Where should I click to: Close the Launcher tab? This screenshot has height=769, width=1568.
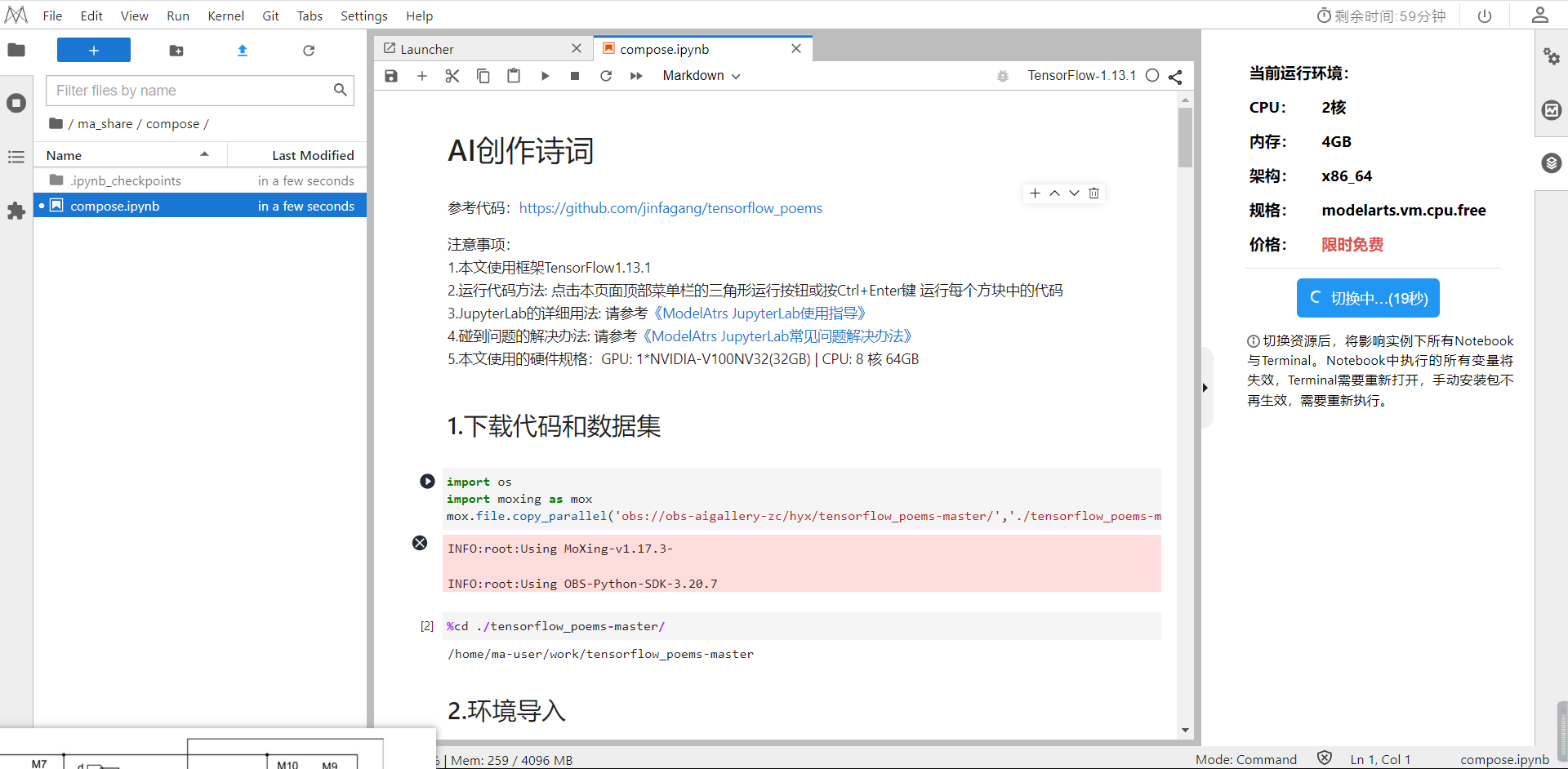tap(577, 48)
